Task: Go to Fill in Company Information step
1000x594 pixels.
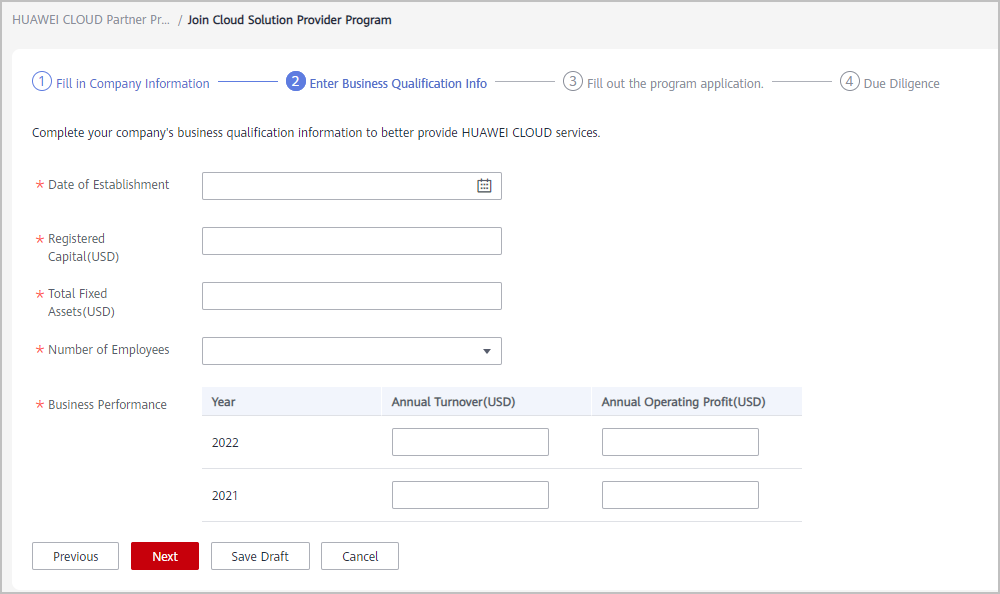Action: click(x=133, y=84)
